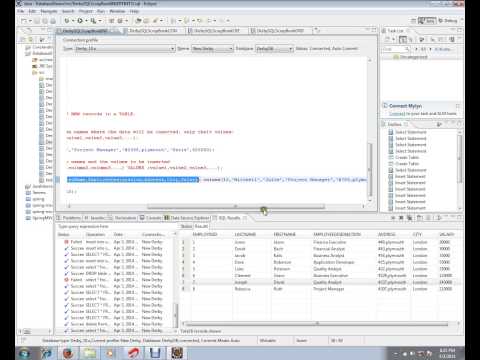
Task: Click the highlighted insert statement text in editor
Action: 133,180
